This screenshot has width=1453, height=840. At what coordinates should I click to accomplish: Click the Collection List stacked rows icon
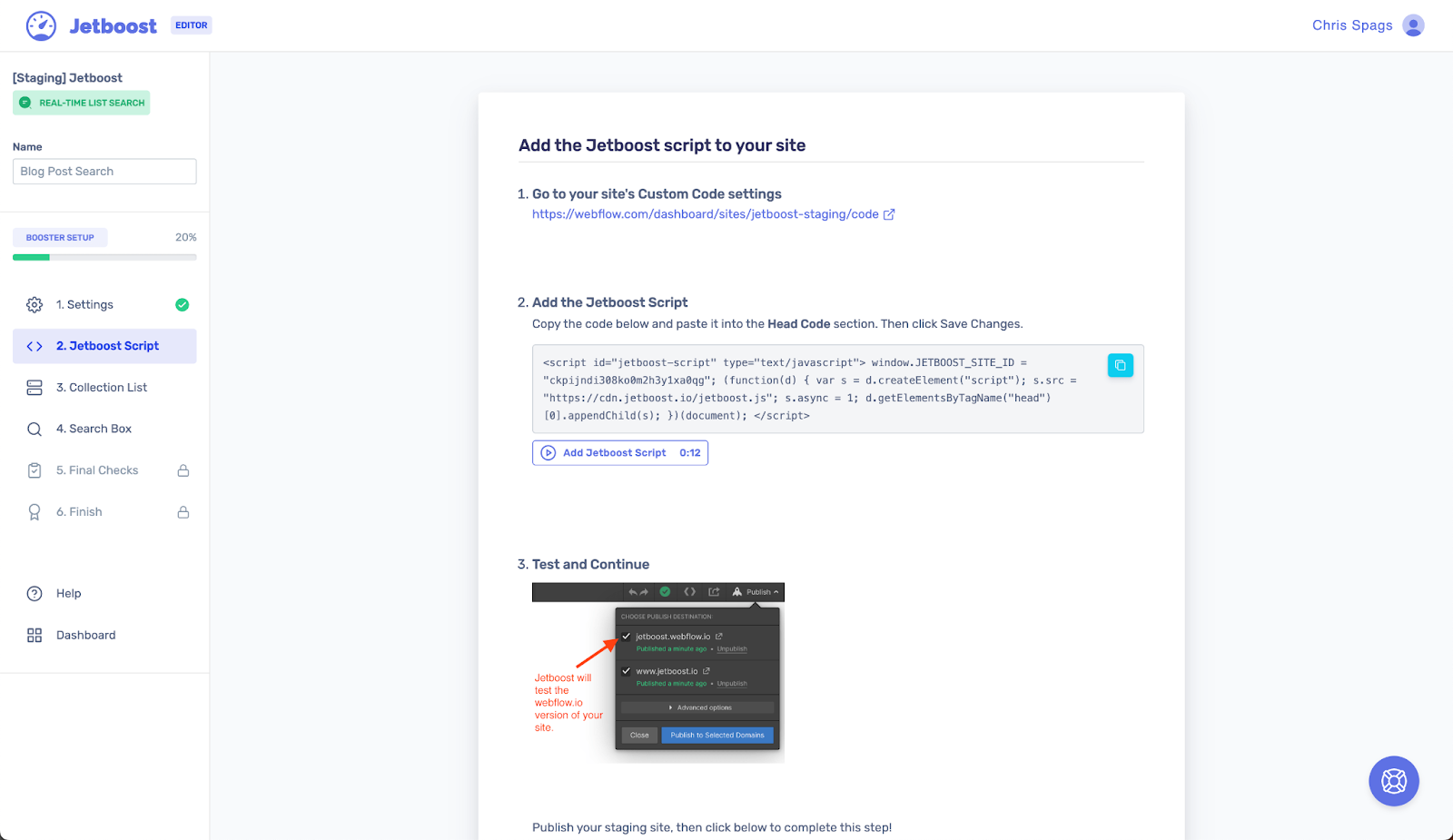coord(35,388)
